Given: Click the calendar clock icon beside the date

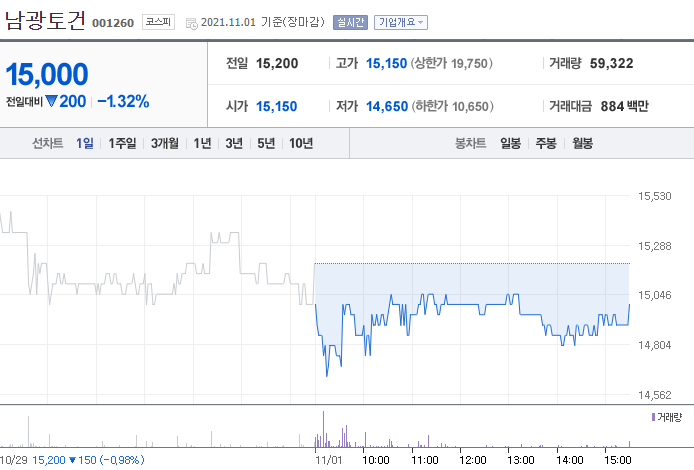Looking at the screenshot, I should (x=192, y=23).
